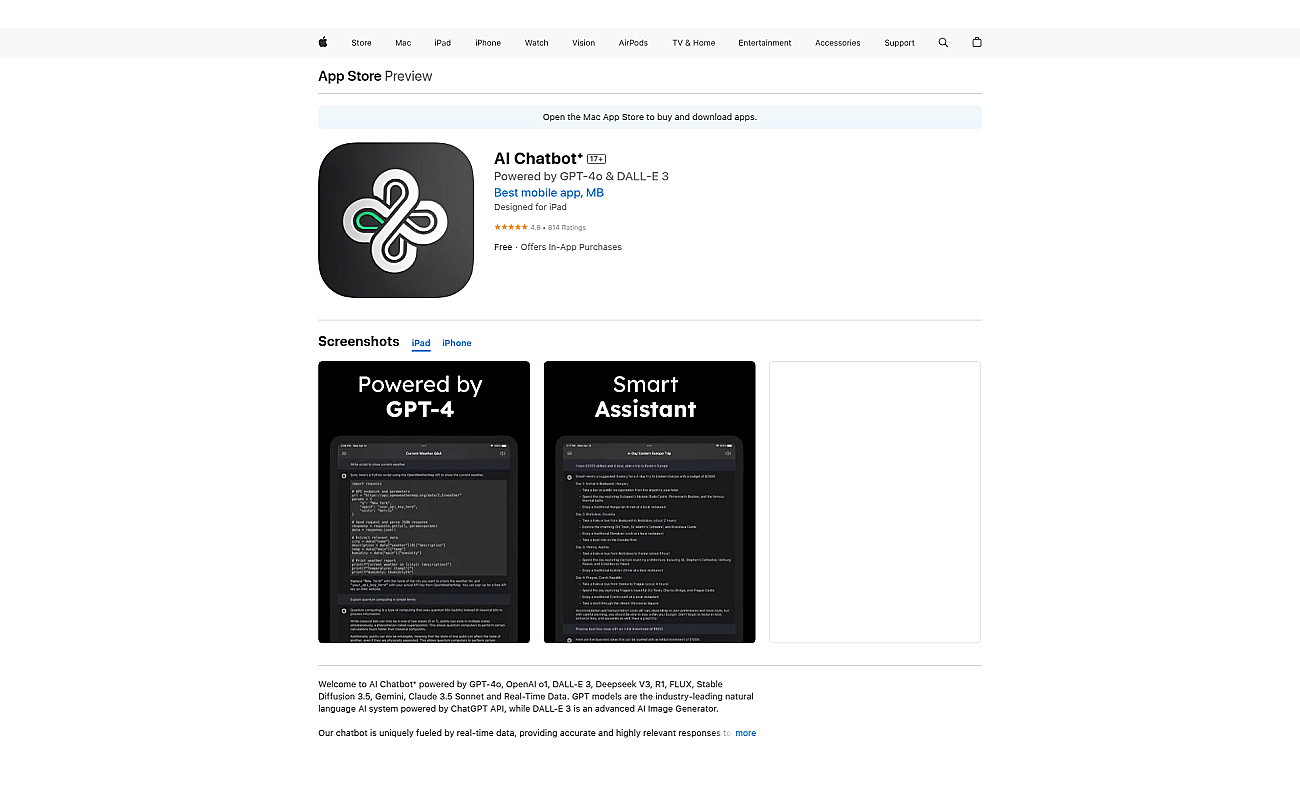Open the blank third screenshot
Screen dimensions: 1300x788
(x=875, y=502)
